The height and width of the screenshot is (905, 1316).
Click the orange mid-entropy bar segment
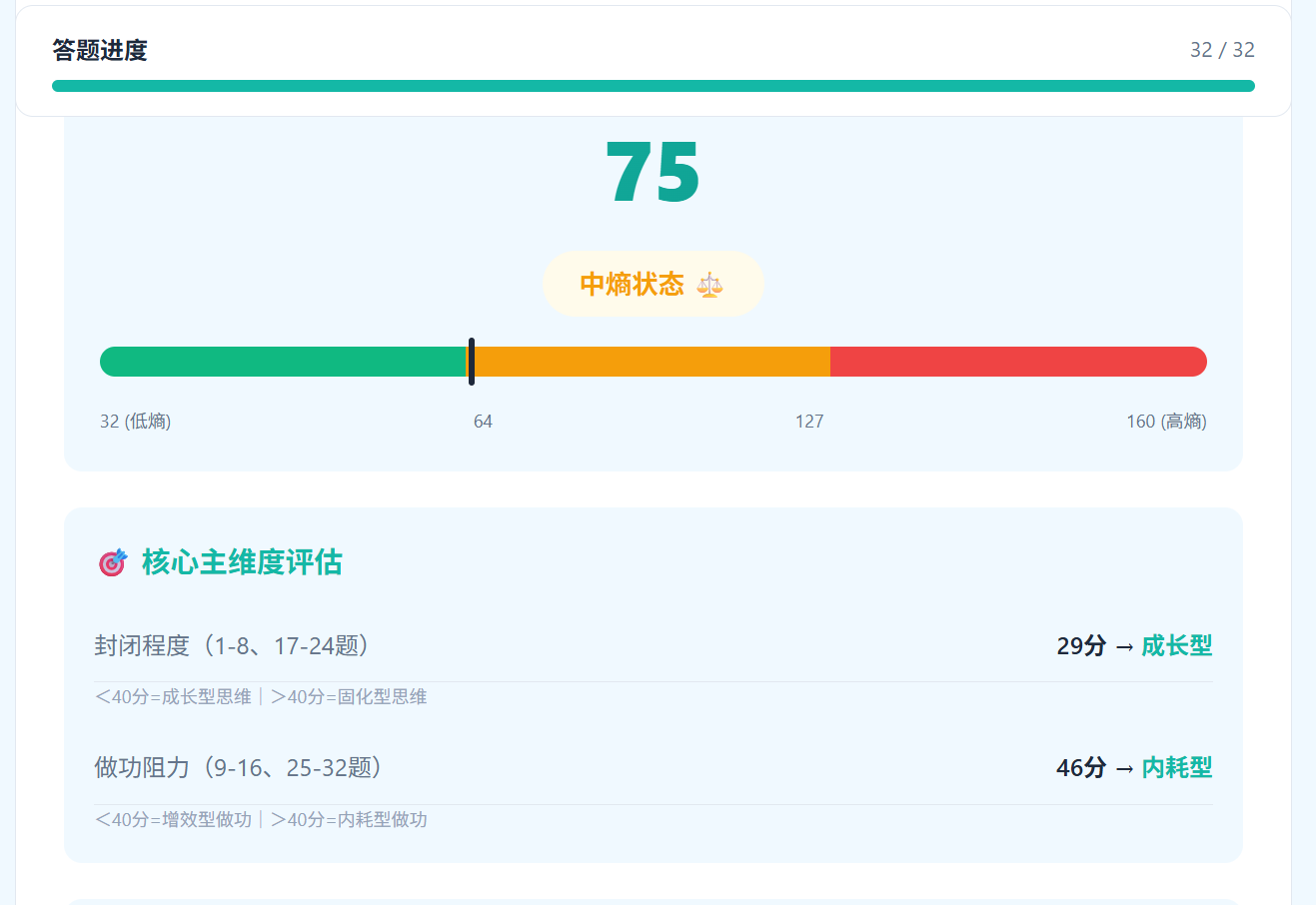tap(652, 362)
